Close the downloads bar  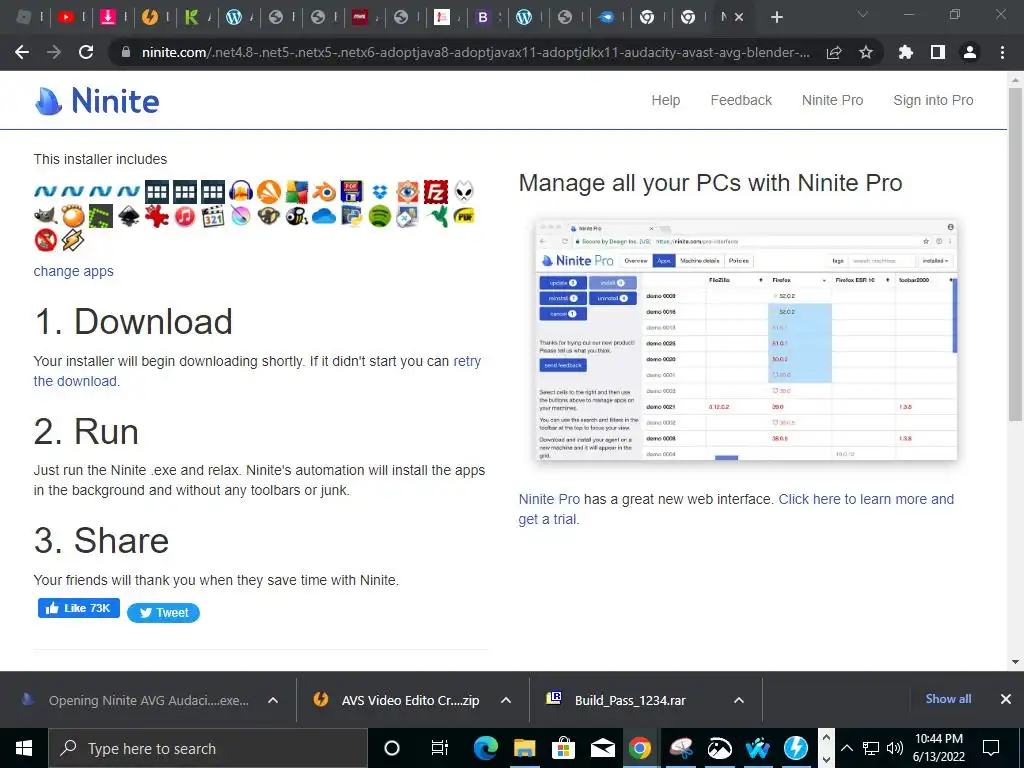point(1006,699)
